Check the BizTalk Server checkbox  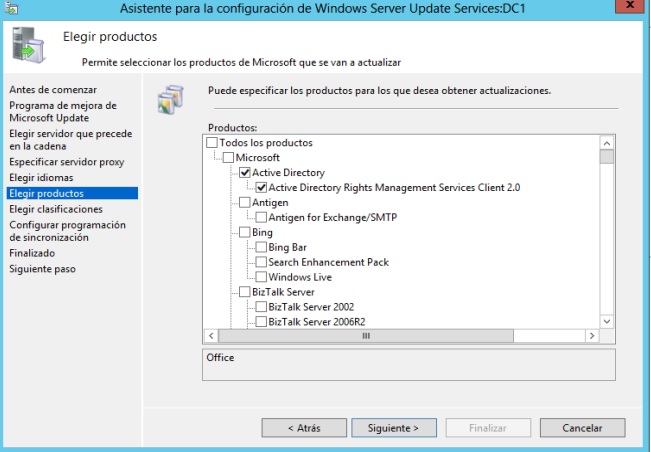point(245,292)
